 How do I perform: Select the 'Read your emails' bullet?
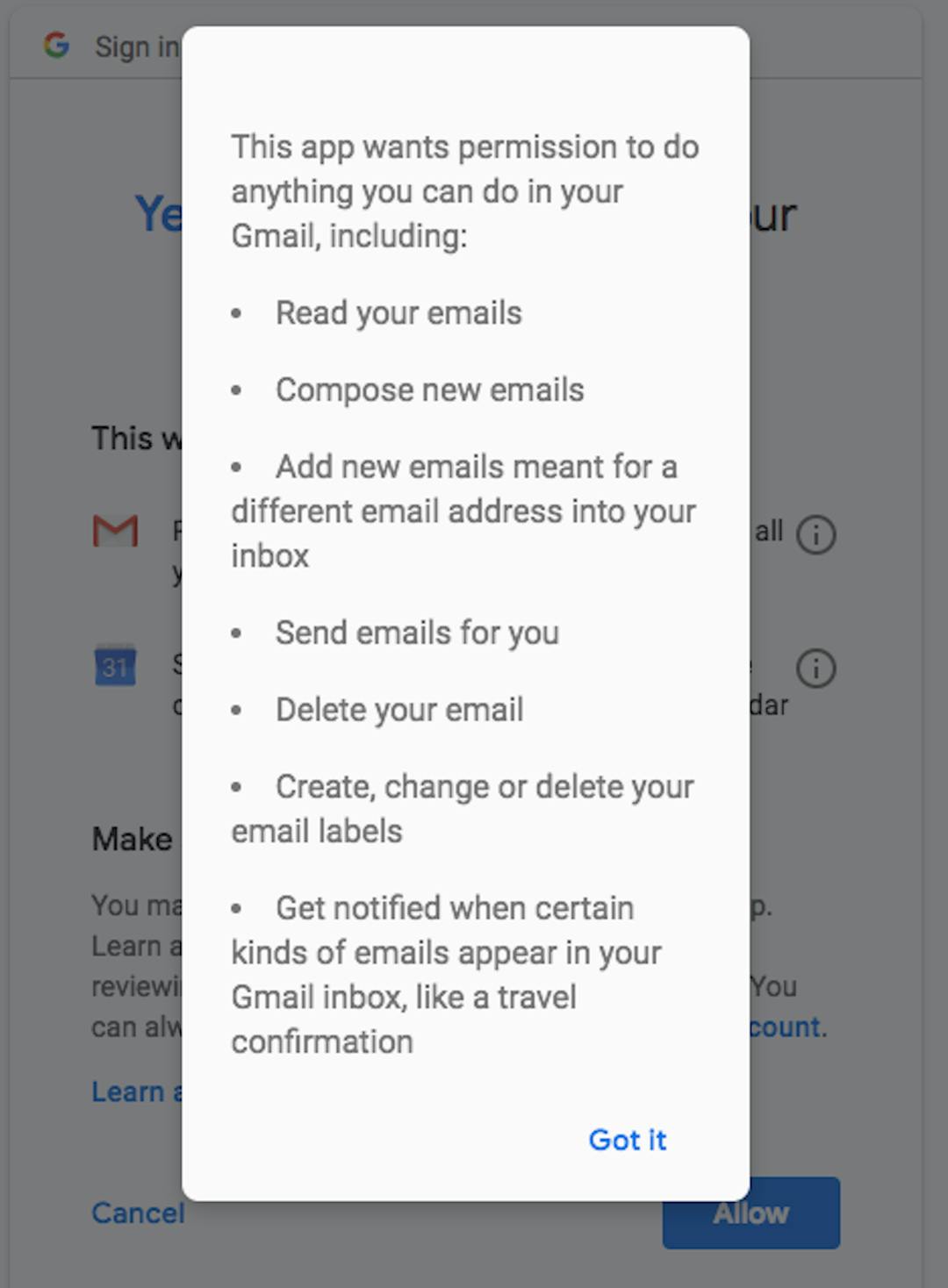(x=399, y=313)
